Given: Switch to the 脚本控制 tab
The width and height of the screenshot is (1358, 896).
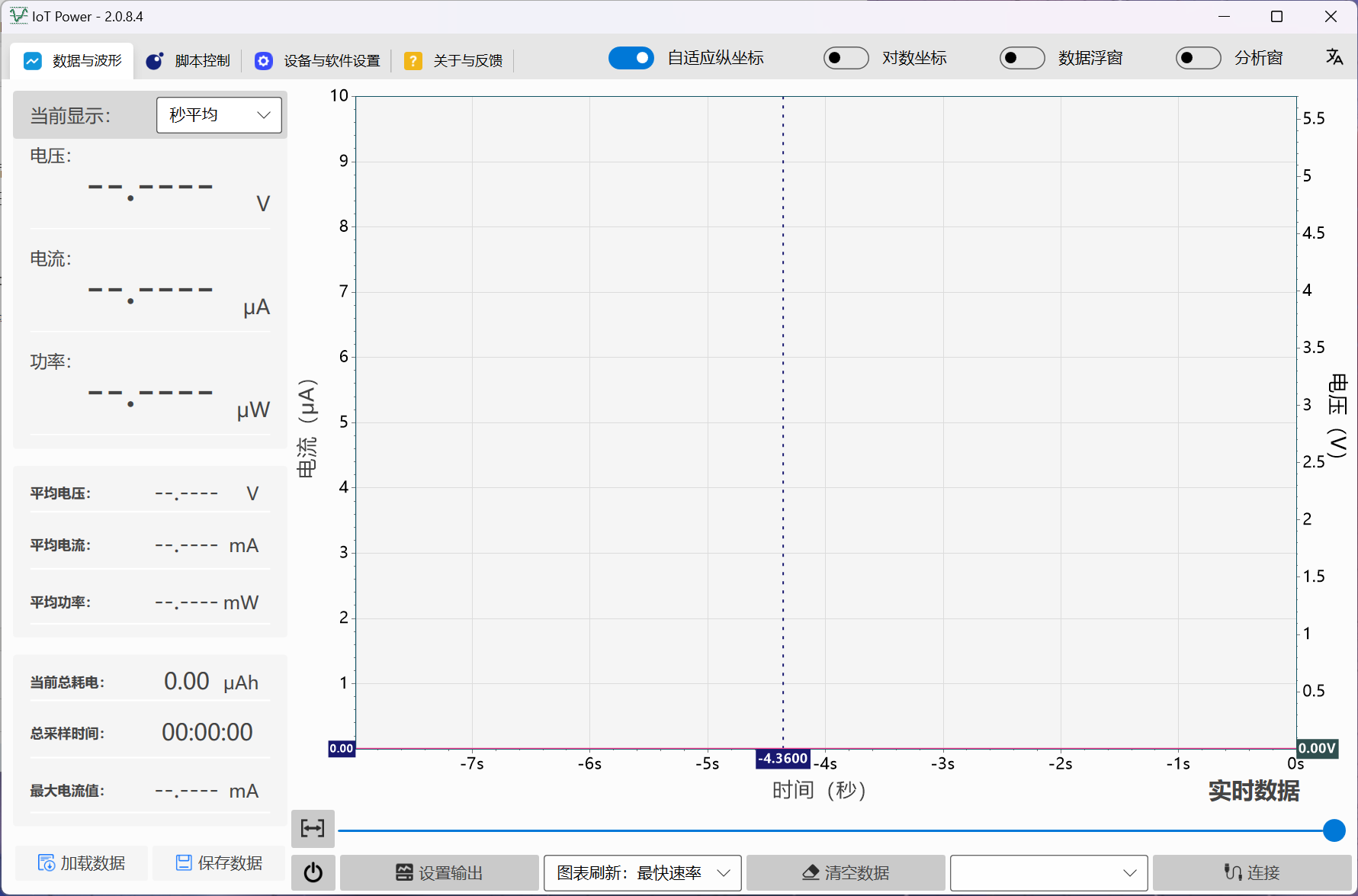Looking at the screenshot, I should [188, 61].
